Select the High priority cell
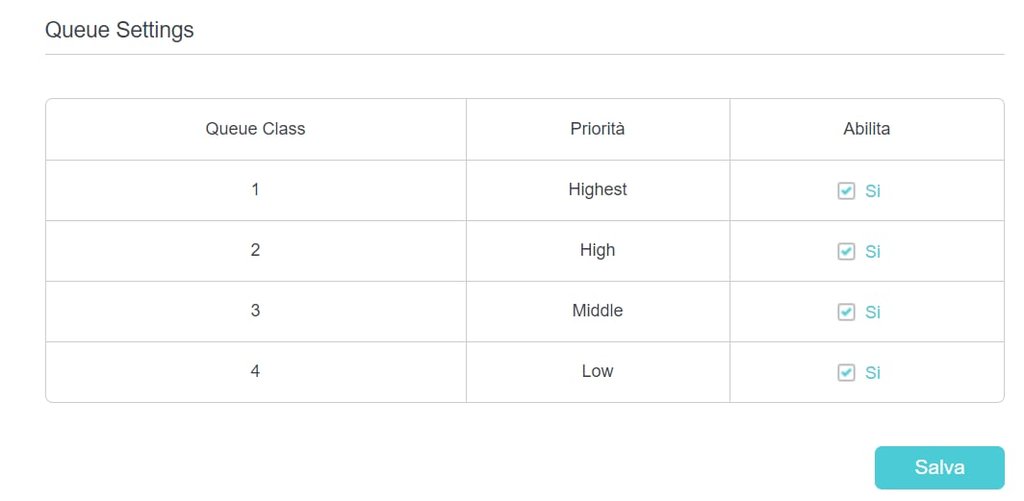1024x501 pixels. click(597, 250)
